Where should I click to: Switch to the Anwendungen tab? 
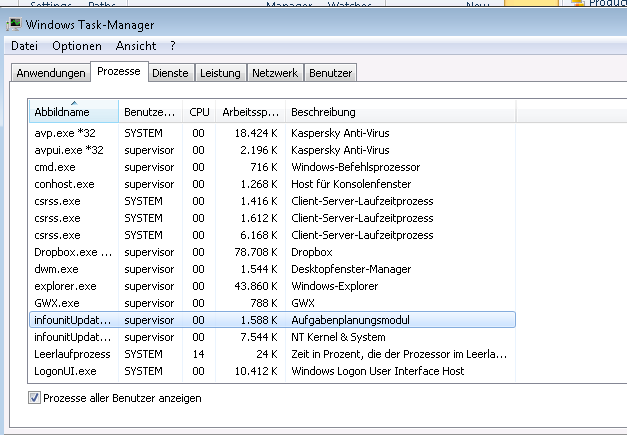tap(50, 73)
